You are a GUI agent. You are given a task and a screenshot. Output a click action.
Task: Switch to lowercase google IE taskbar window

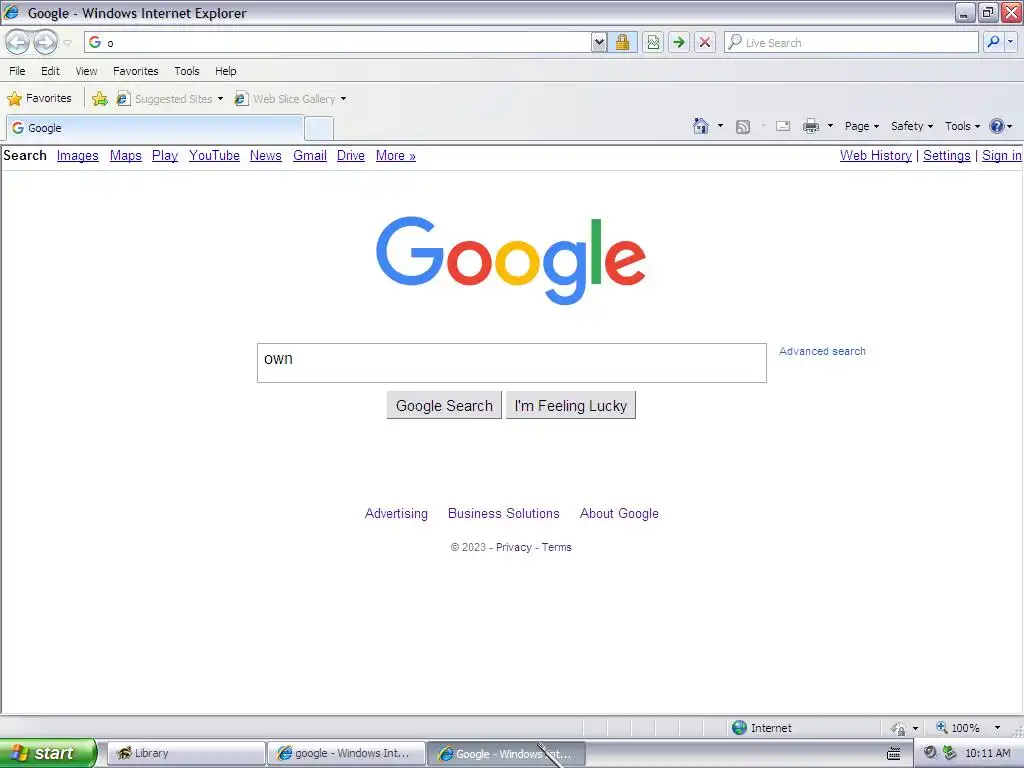346,753
